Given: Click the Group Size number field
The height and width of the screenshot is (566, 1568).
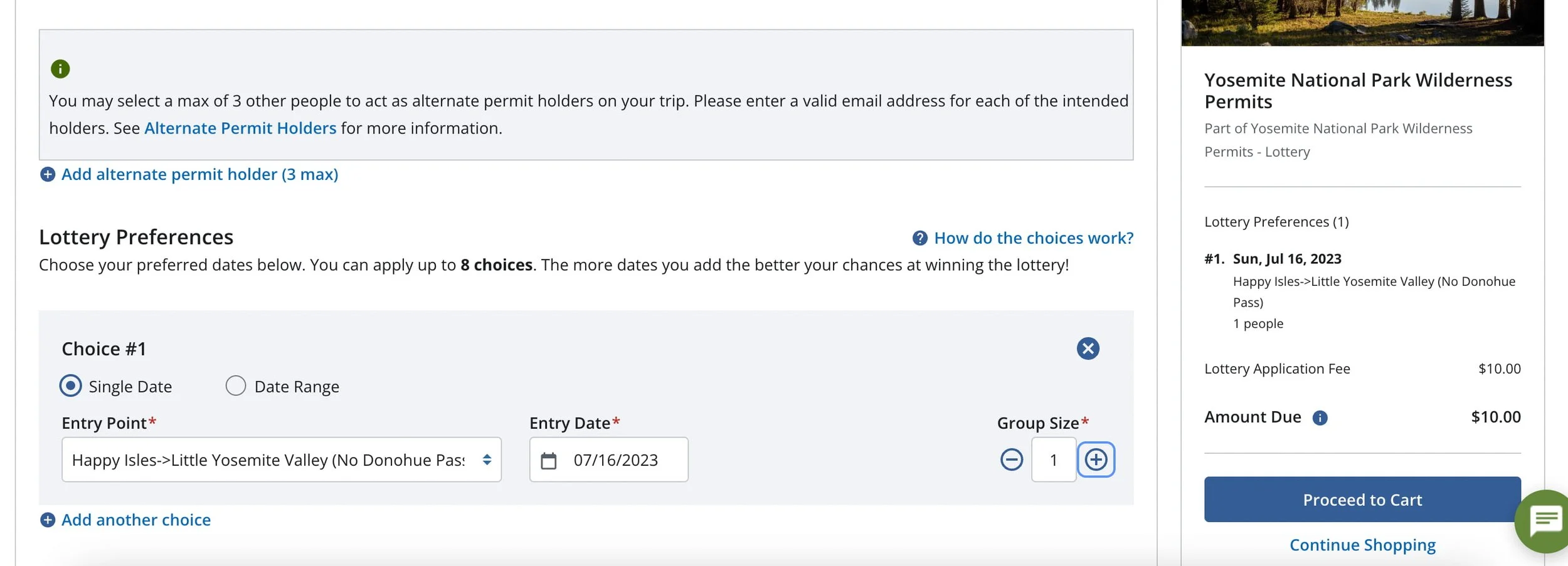Looking at the screenshot, I should pos(1054,459).
